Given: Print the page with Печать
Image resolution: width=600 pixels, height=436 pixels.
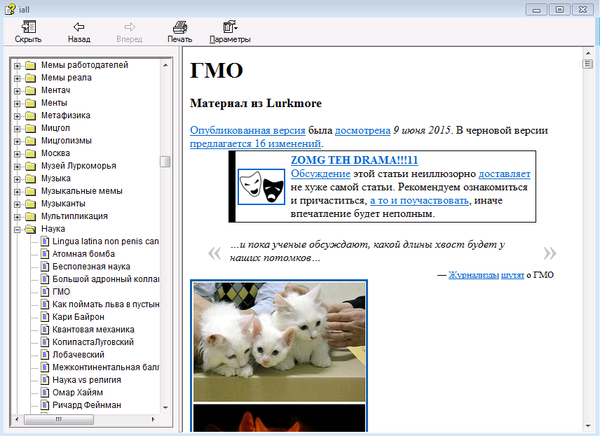Looking at the screenshot, I should (x=180, y=27).
